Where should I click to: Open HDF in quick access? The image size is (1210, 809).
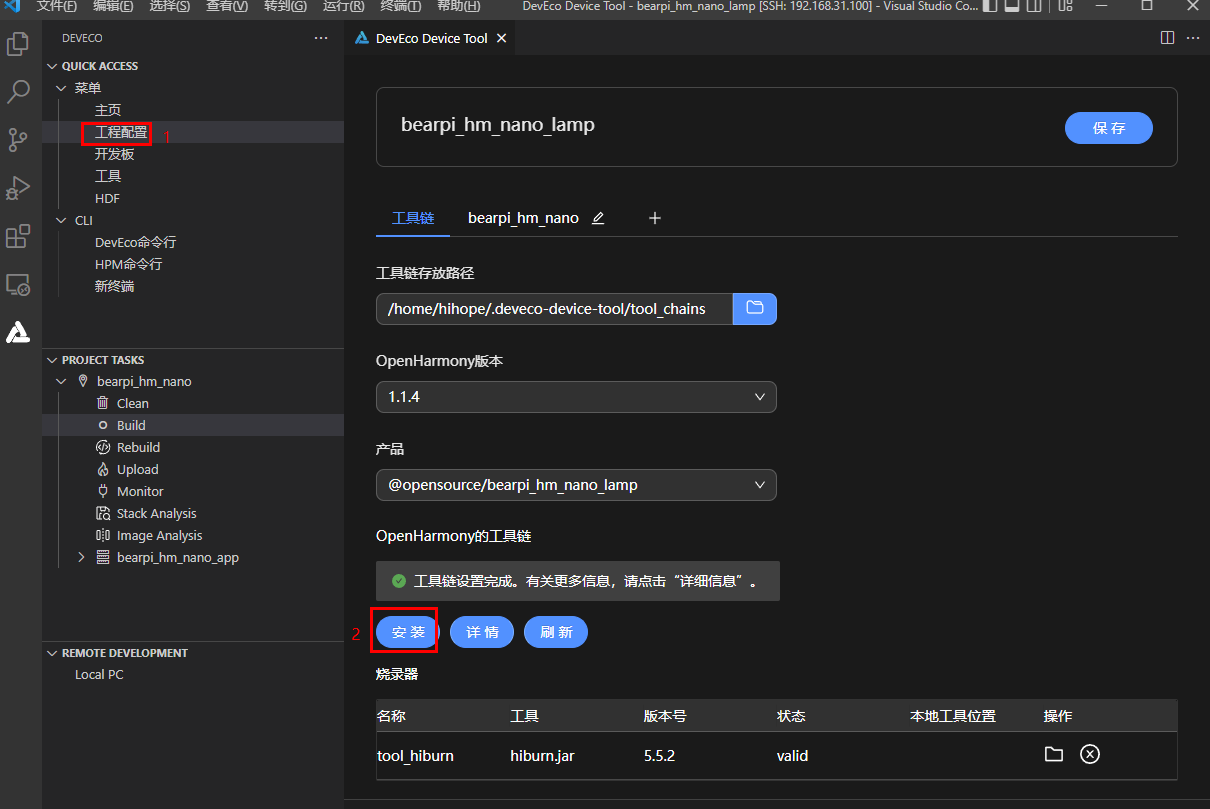pyautogui.click(x=107, y=198)
